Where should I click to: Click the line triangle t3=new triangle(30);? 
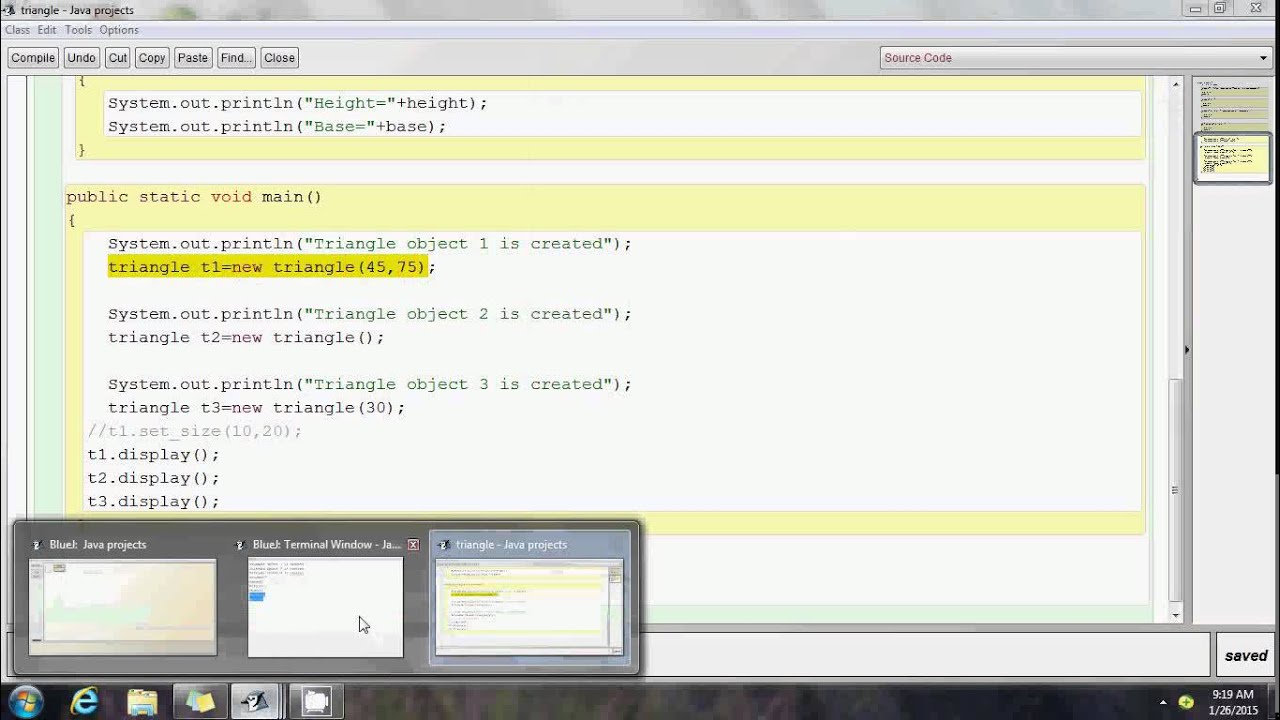257,408
